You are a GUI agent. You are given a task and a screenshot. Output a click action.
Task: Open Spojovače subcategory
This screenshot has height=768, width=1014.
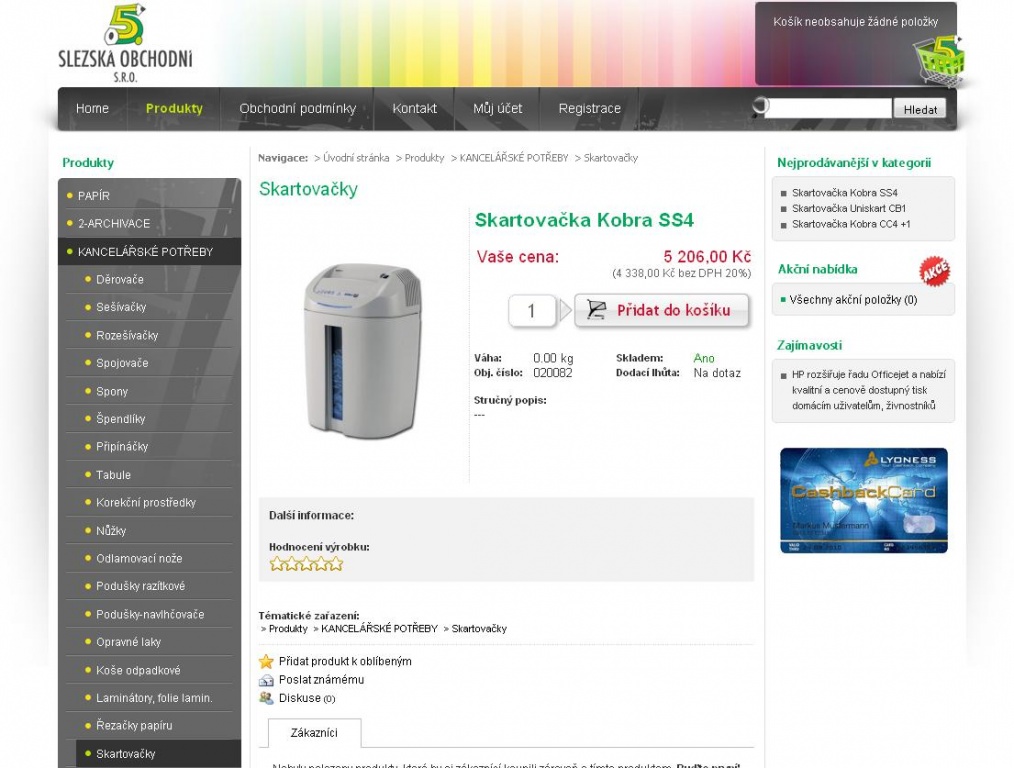[x=122, y=363]
